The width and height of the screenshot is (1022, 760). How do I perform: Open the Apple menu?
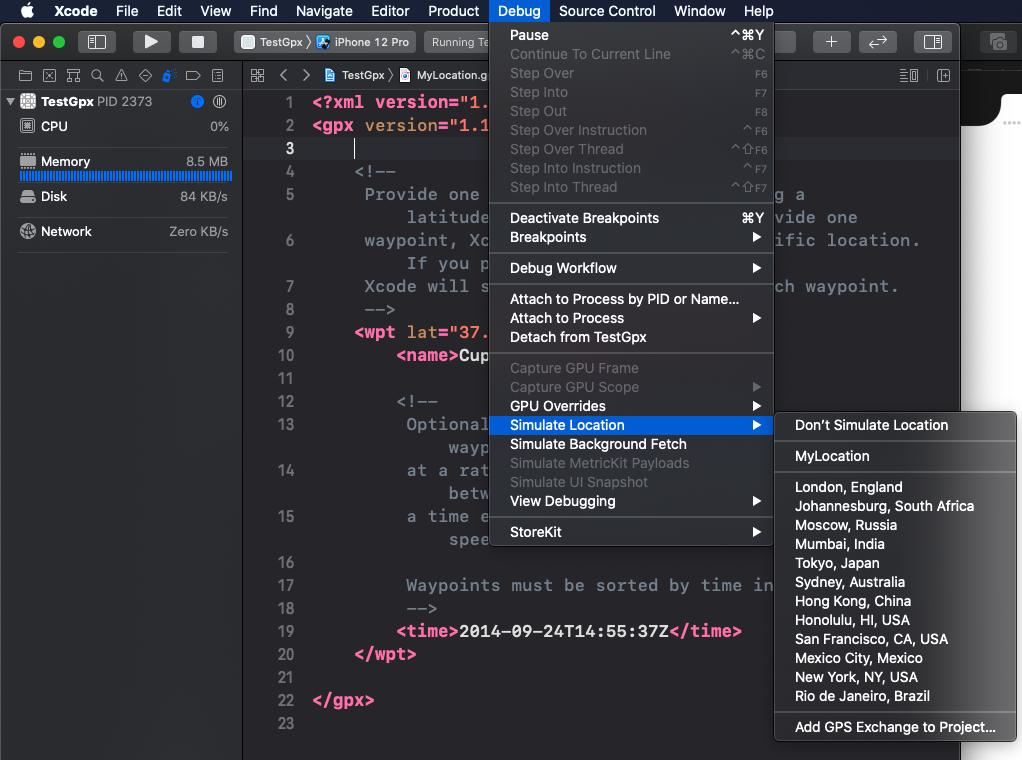pyautogui.click(x=27, y=10)
